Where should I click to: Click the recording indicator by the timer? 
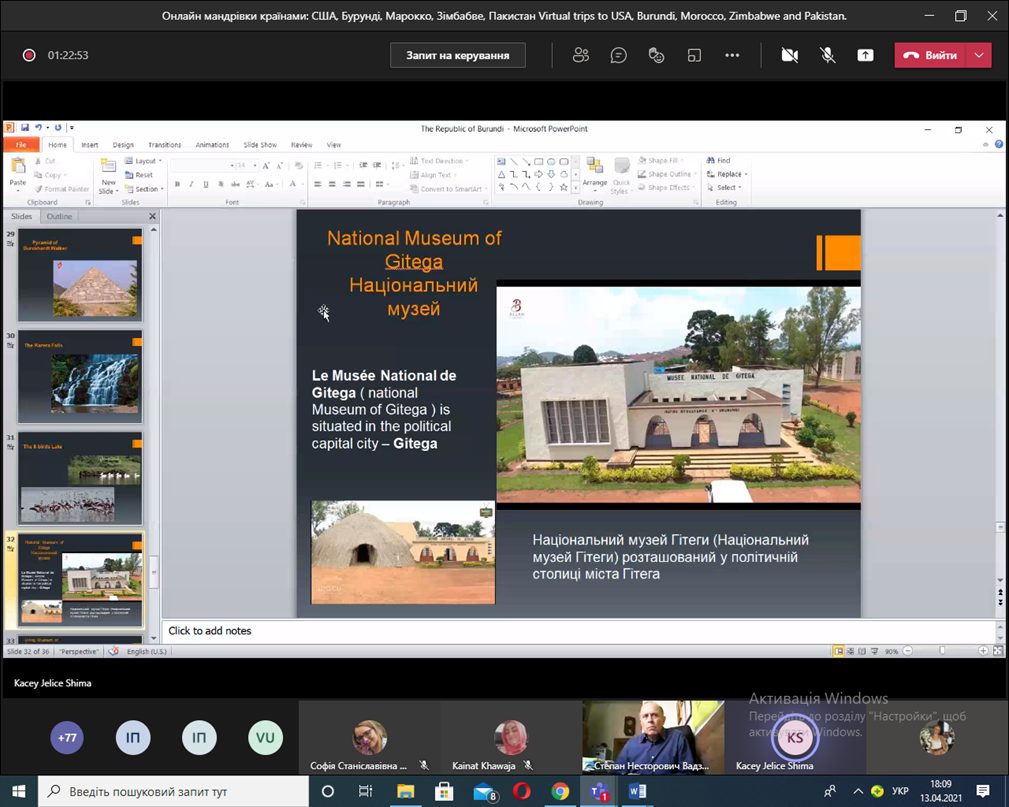[29, 55]
